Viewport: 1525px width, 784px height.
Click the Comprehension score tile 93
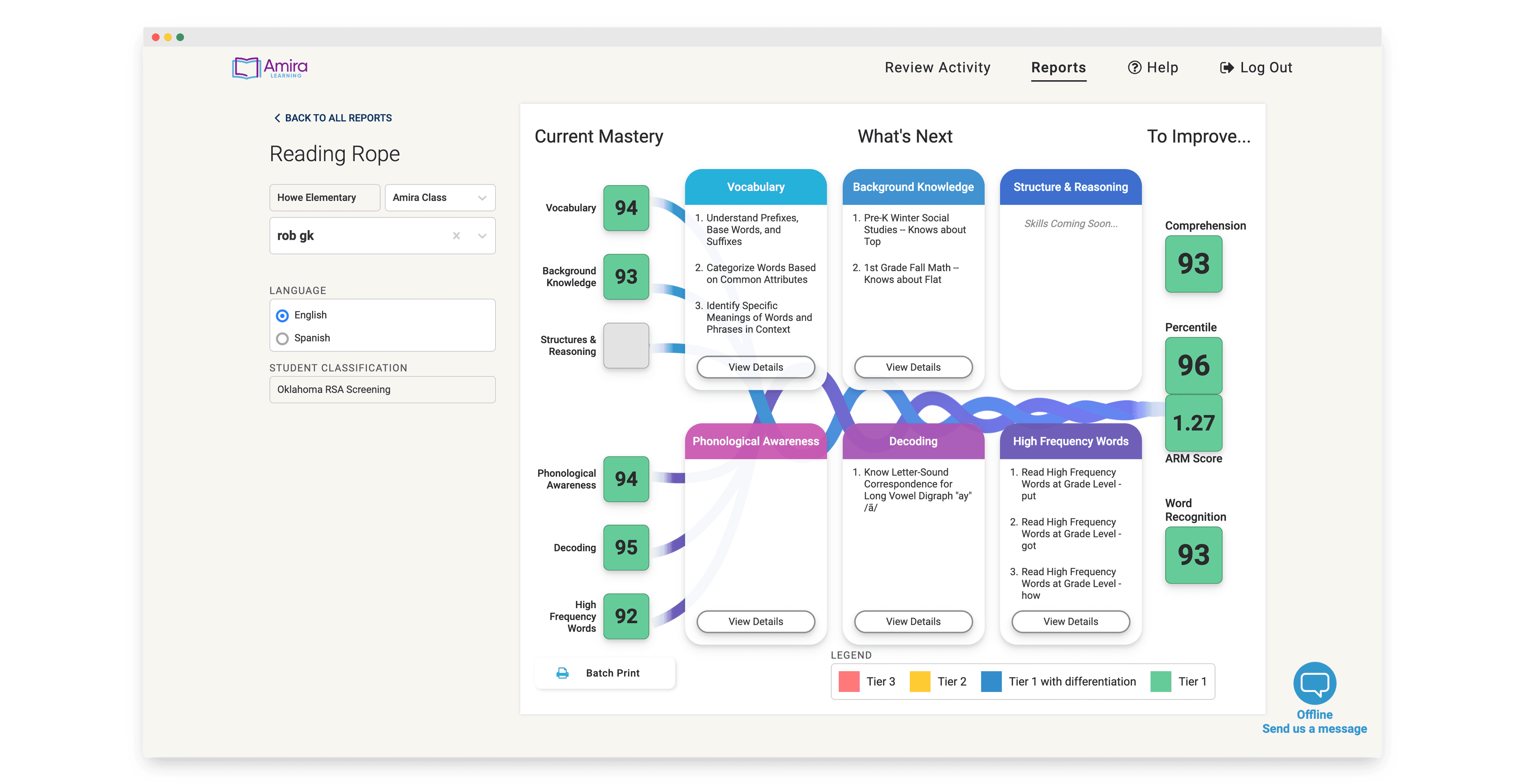pos(1193,264)
